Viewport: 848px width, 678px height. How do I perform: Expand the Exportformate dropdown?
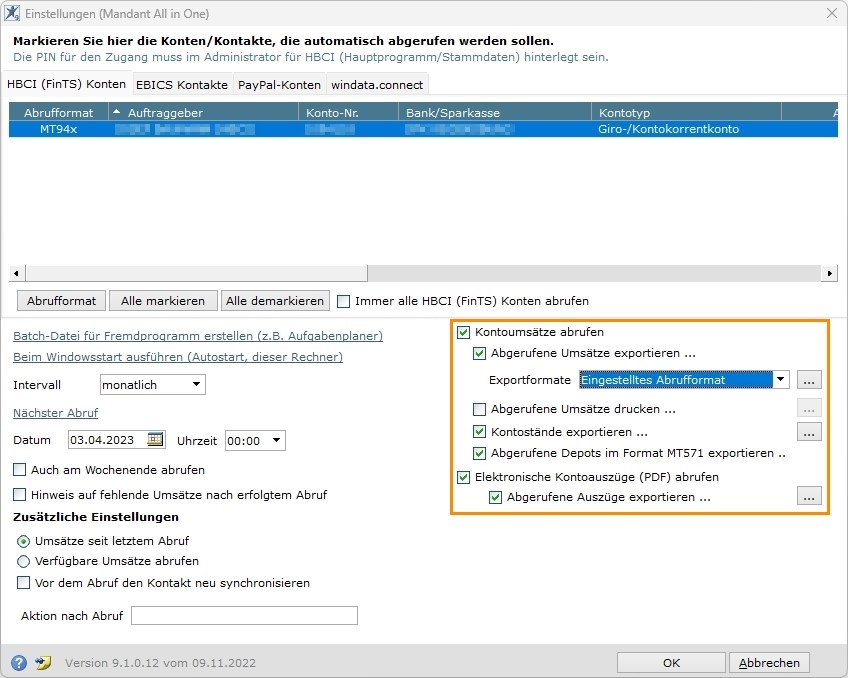780,380
